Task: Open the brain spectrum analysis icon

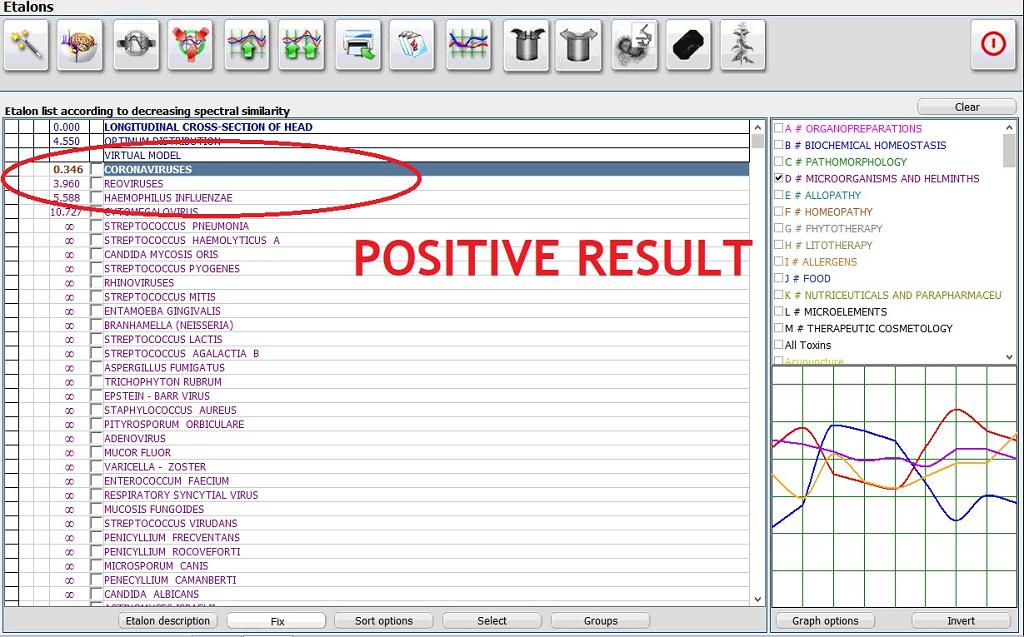Action: pyautogui.click(x=81, y=46)
